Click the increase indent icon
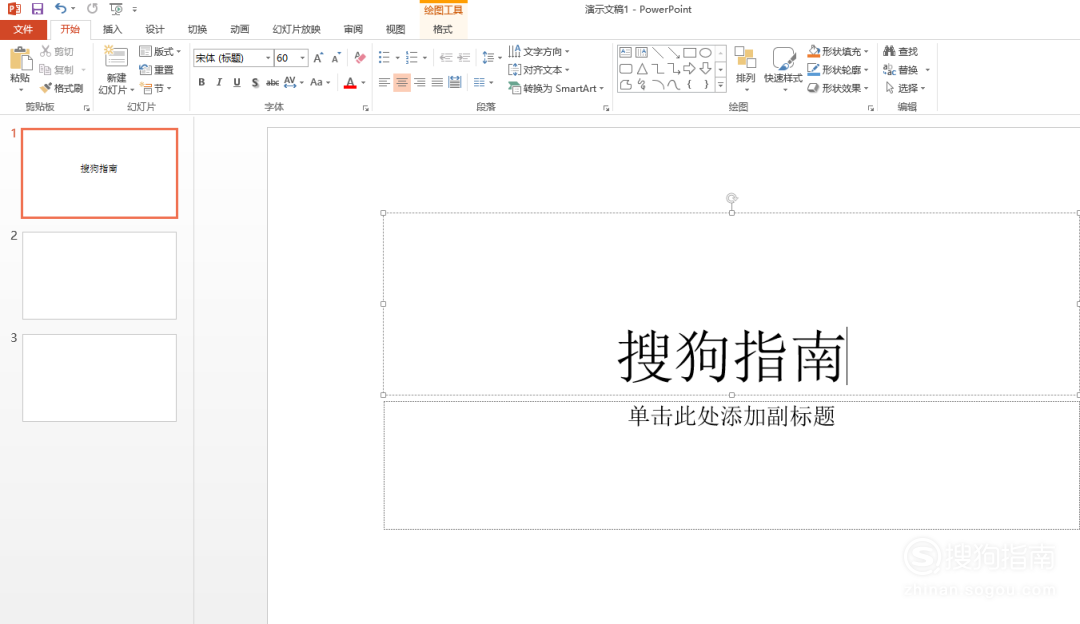Image resolution: width=1080 pixels, height=624 pixels. point(464,58)
